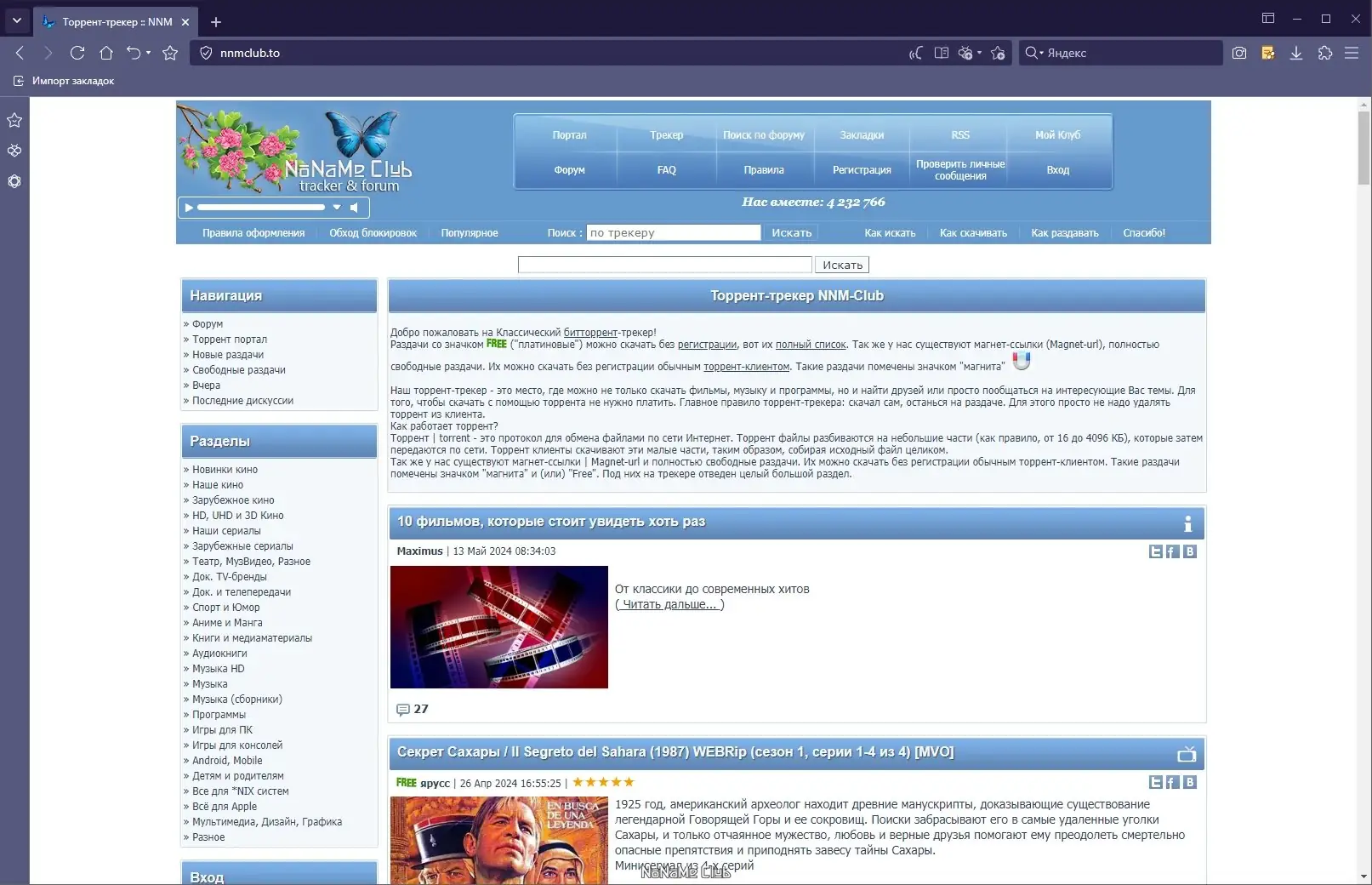Expand the undo arrow history dropdown
The image size is (1372, 885).
pos(148,53)
